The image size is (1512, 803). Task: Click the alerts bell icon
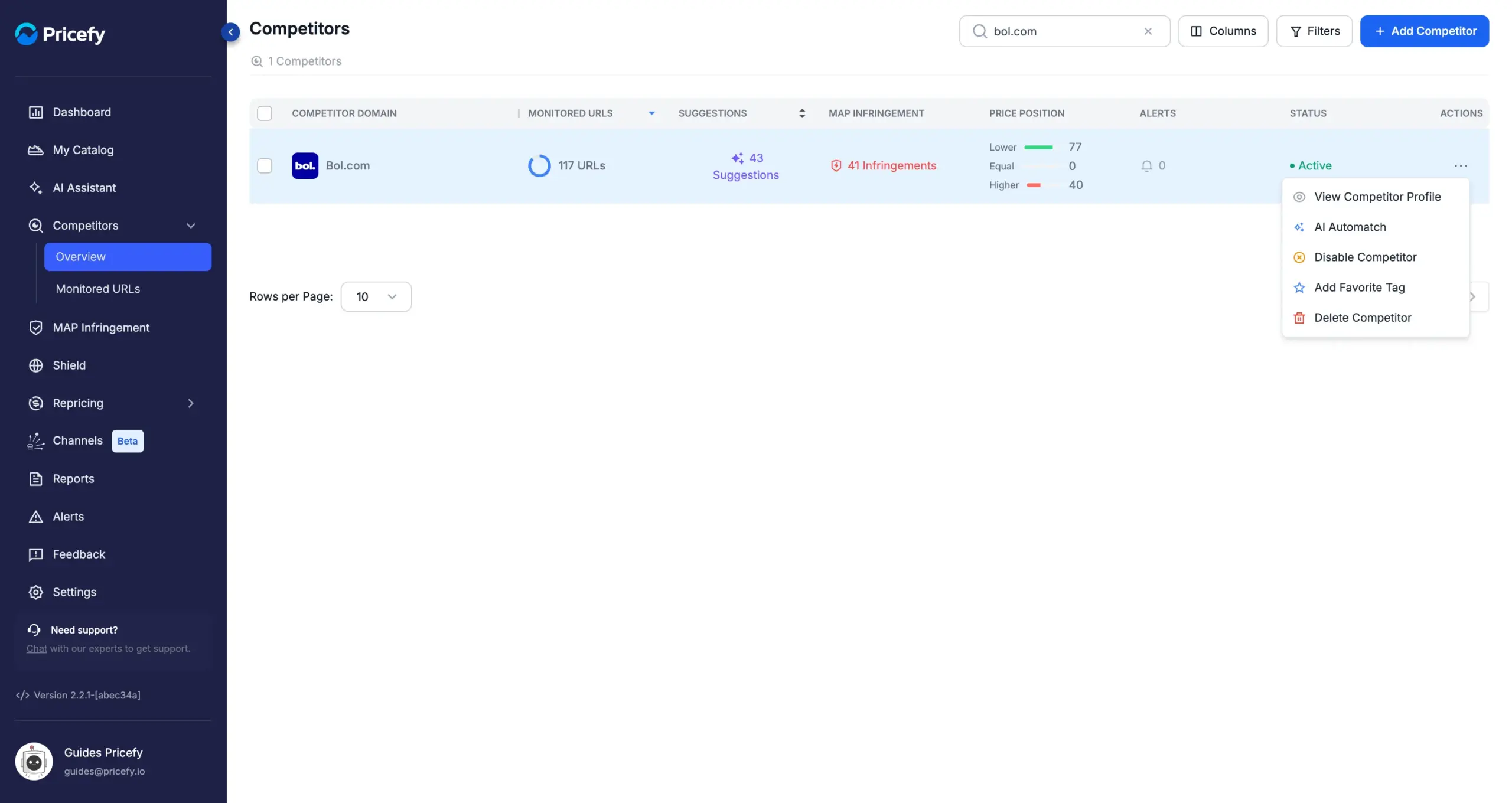(x=1147, y=166)
